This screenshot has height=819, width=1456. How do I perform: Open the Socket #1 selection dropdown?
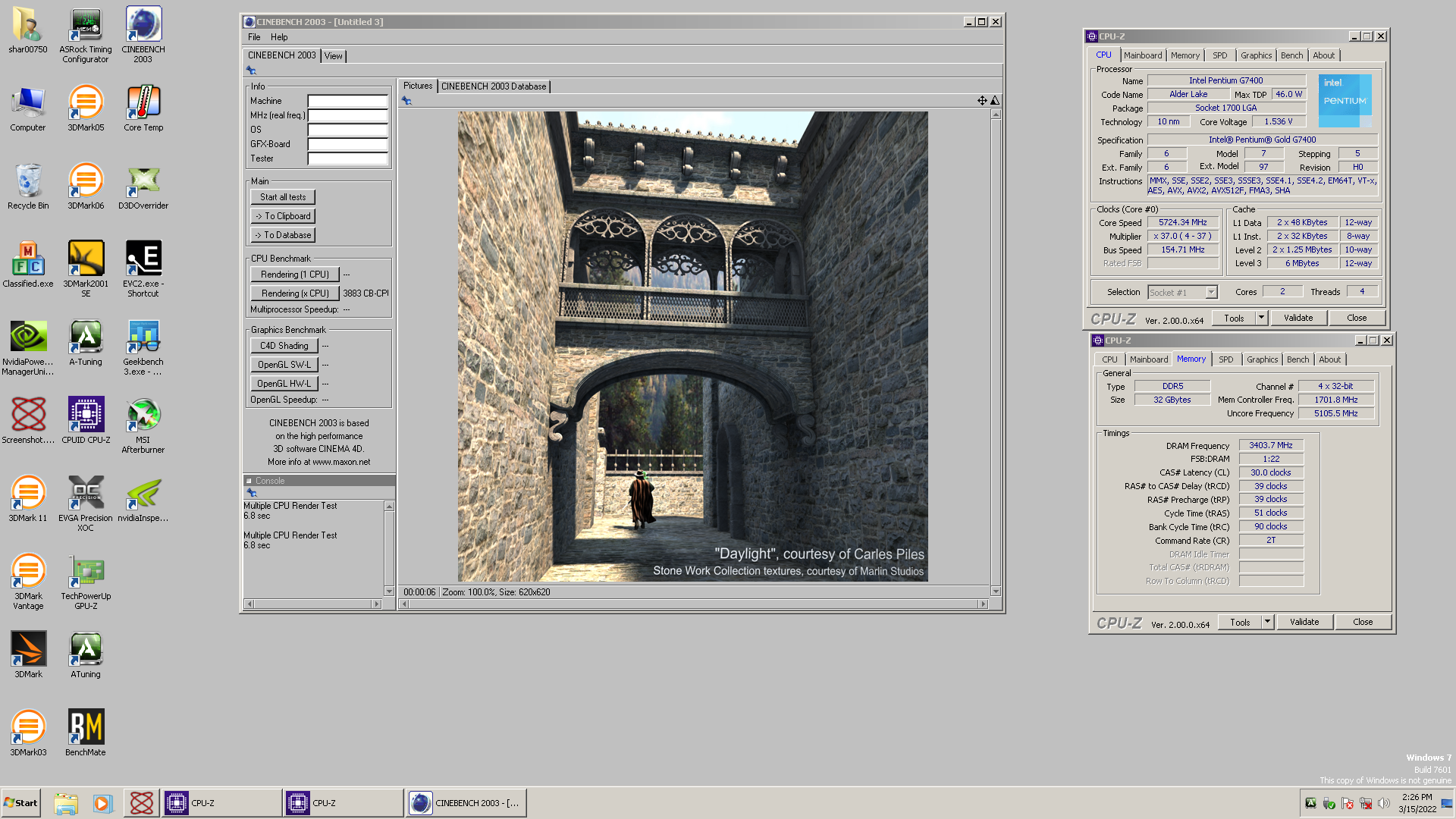(x=1211, y=293)
